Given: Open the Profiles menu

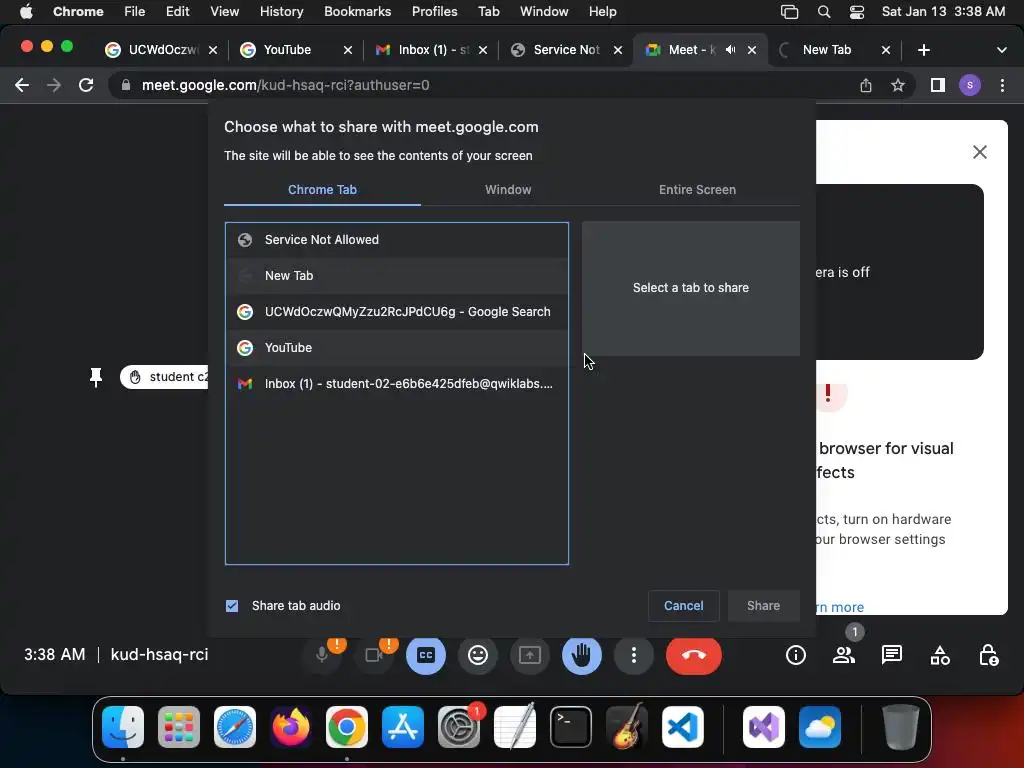Looking at the screenshot, I should tap(434, 12).
